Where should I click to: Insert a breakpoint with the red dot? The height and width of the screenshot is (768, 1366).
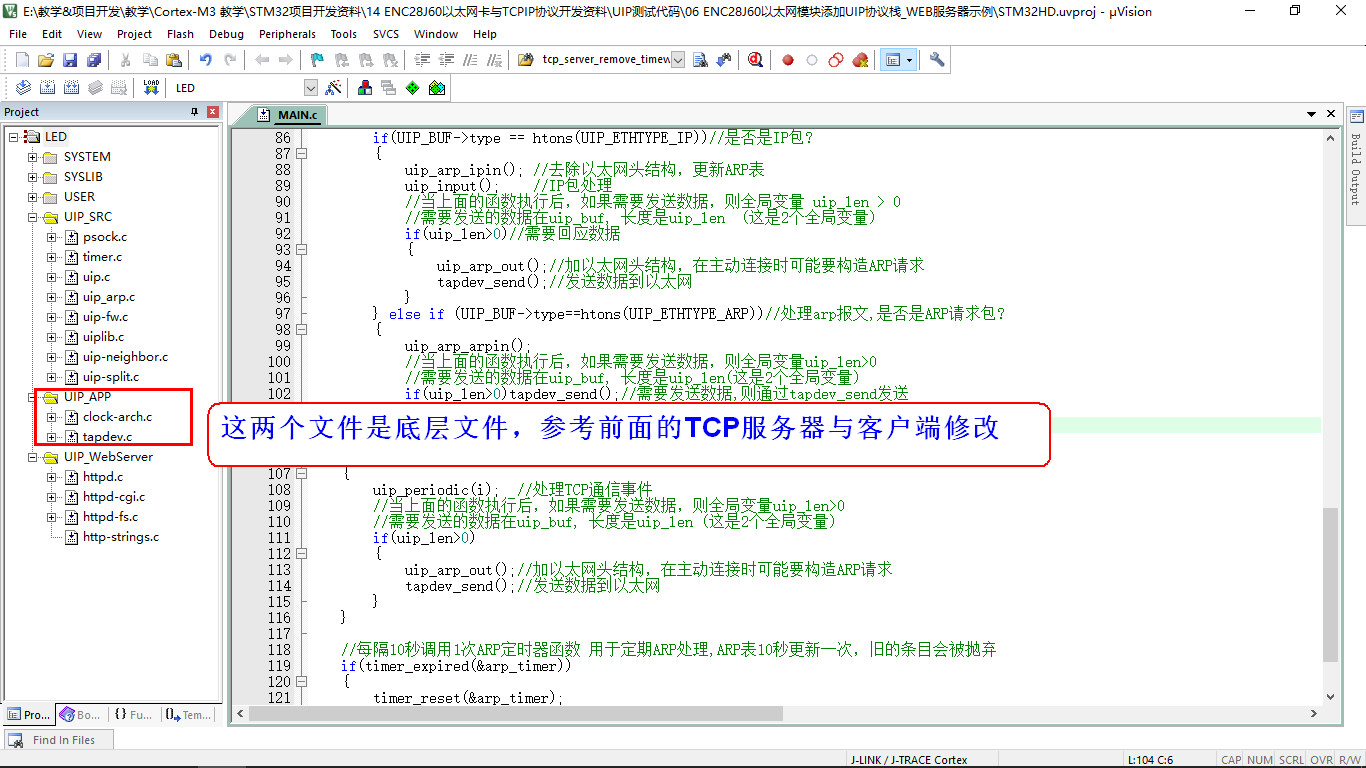pos(788,60)
